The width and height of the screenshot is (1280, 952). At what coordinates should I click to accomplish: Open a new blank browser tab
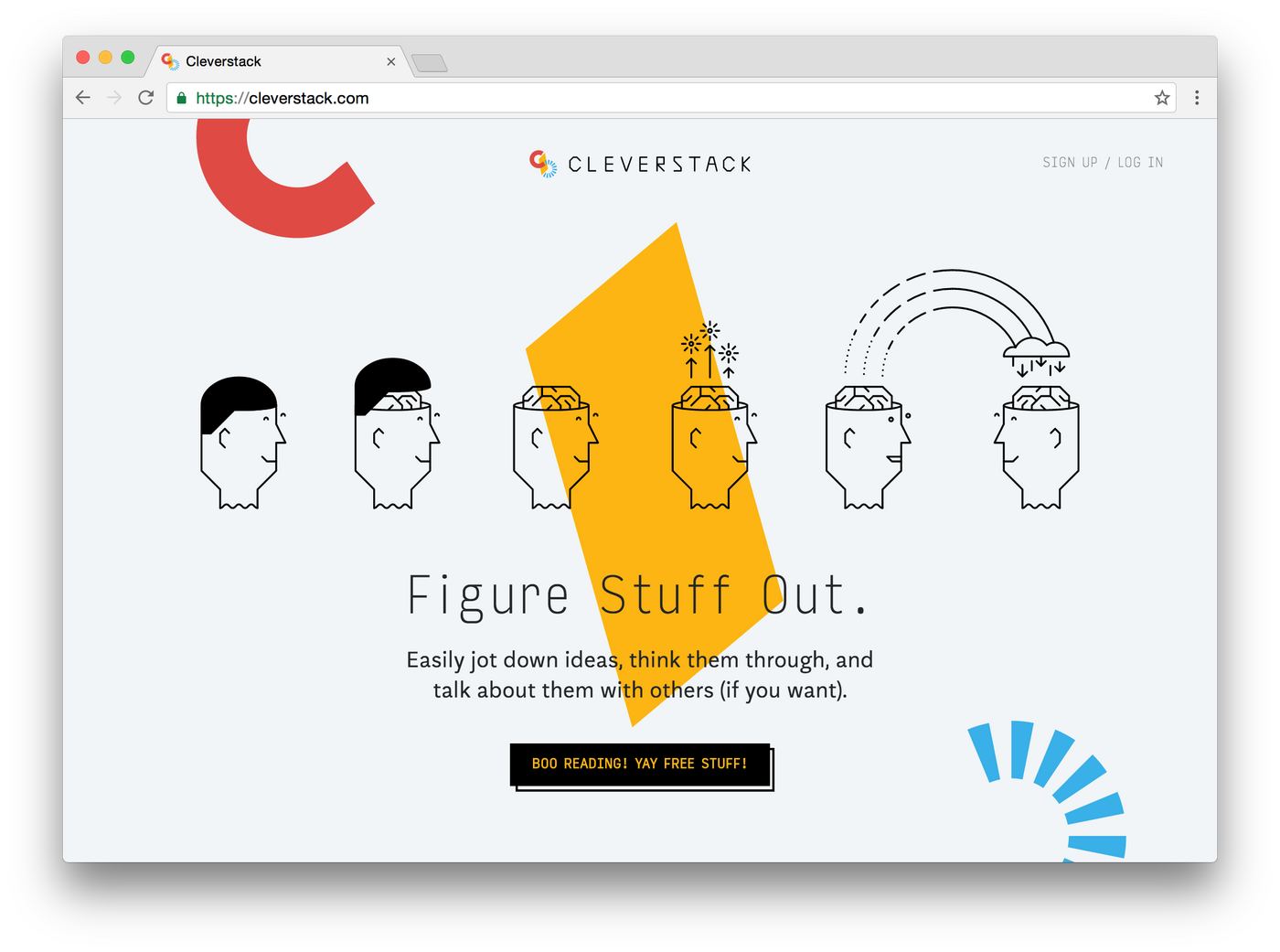click(x=429, y=63)
